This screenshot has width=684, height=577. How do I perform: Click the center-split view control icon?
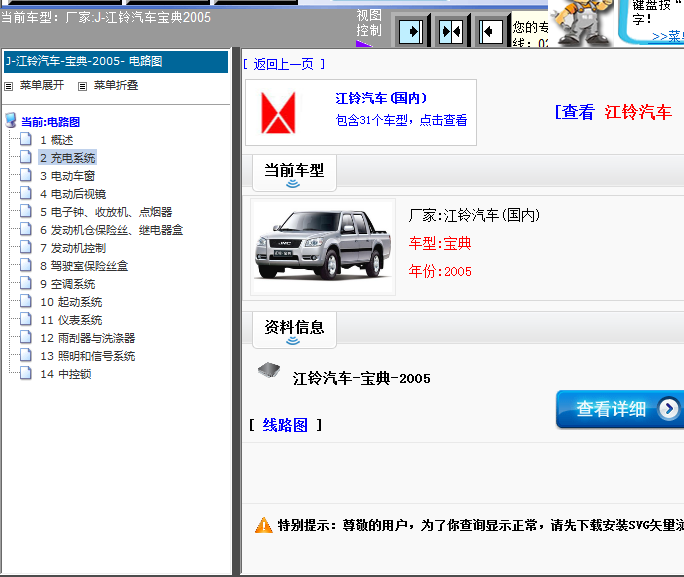(x=451, y=31)
